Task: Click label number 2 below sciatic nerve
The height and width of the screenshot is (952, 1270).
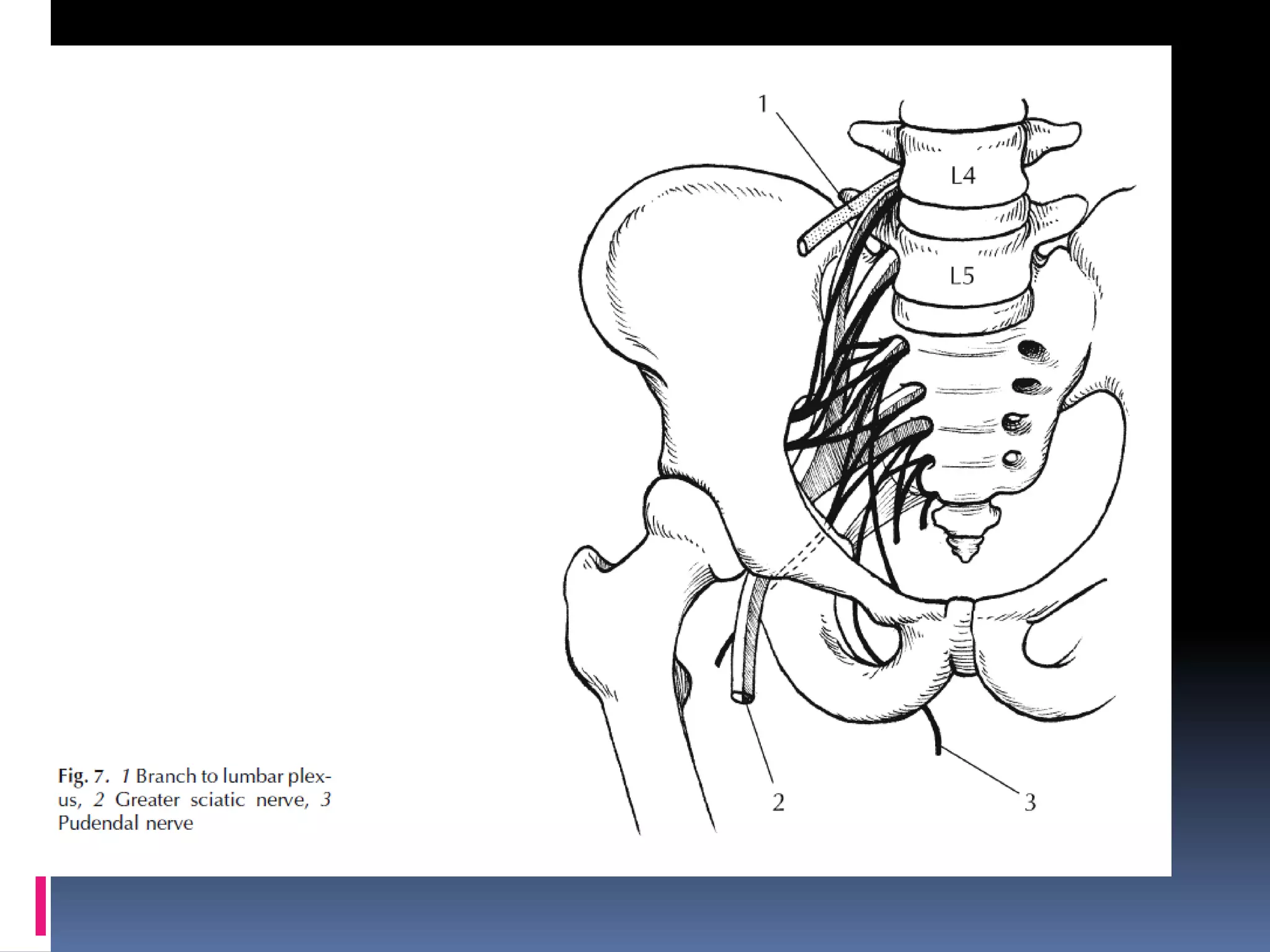Action: [x=778, y=802]
